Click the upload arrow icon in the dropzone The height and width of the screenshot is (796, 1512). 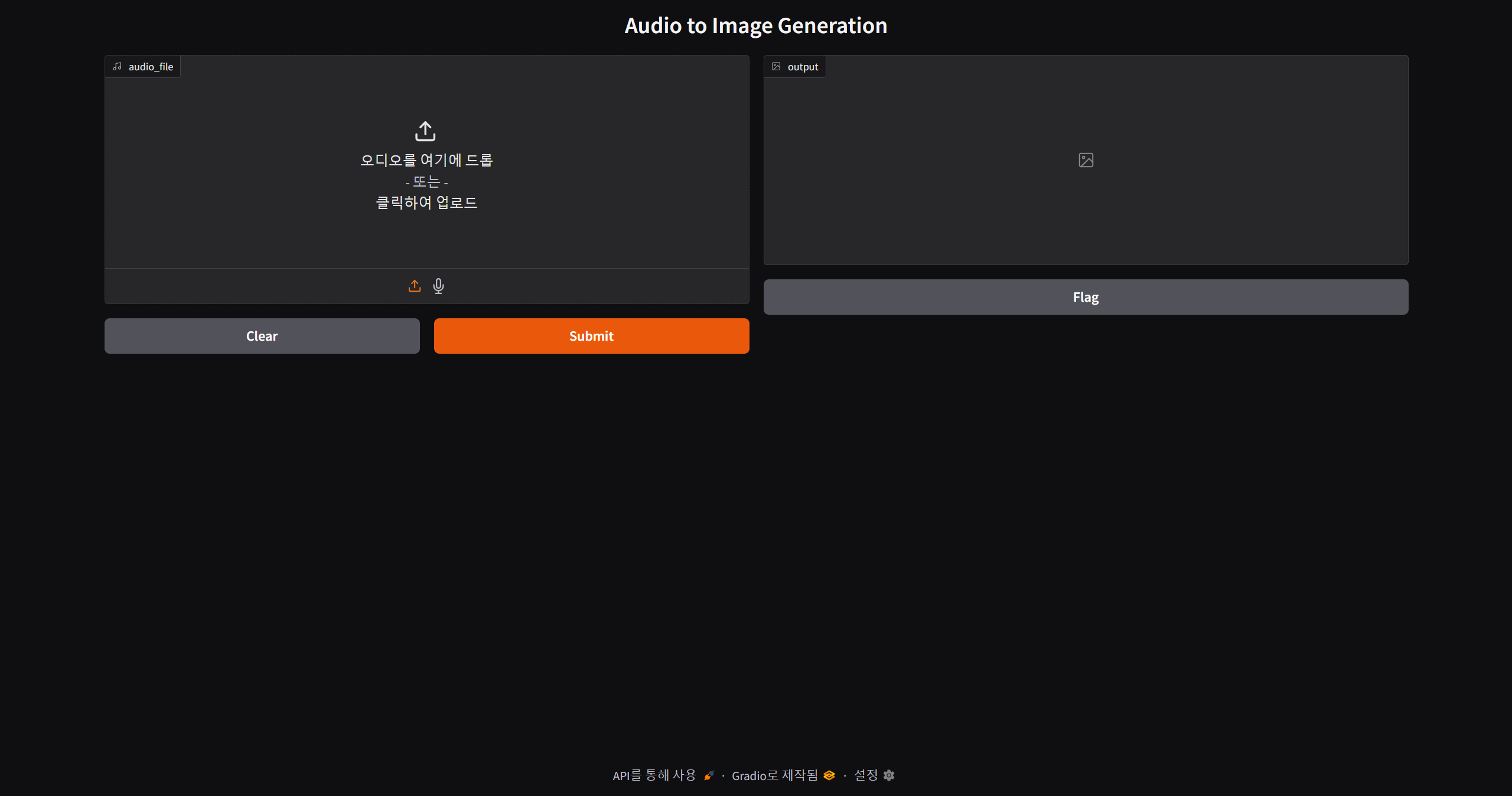click(x=426, y=131)
